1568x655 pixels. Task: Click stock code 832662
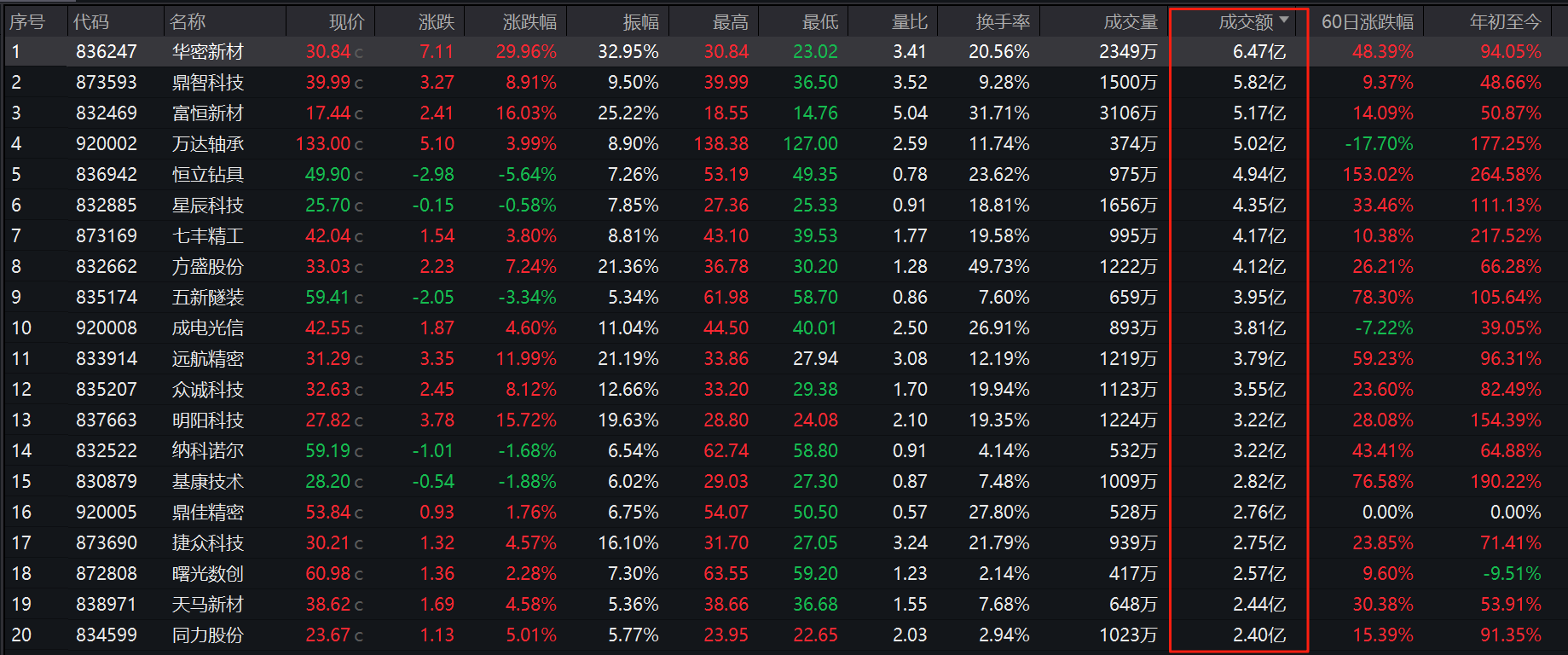tap(107, 267)
